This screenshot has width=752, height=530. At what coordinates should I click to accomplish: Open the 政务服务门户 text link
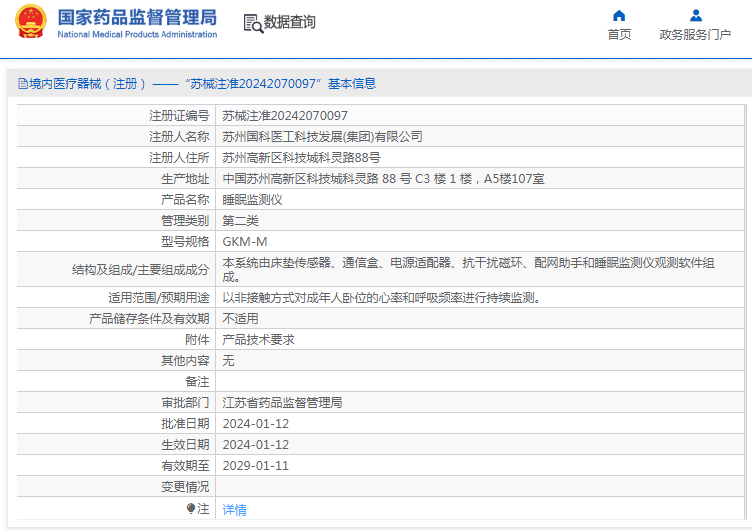(x=695, y=34)
